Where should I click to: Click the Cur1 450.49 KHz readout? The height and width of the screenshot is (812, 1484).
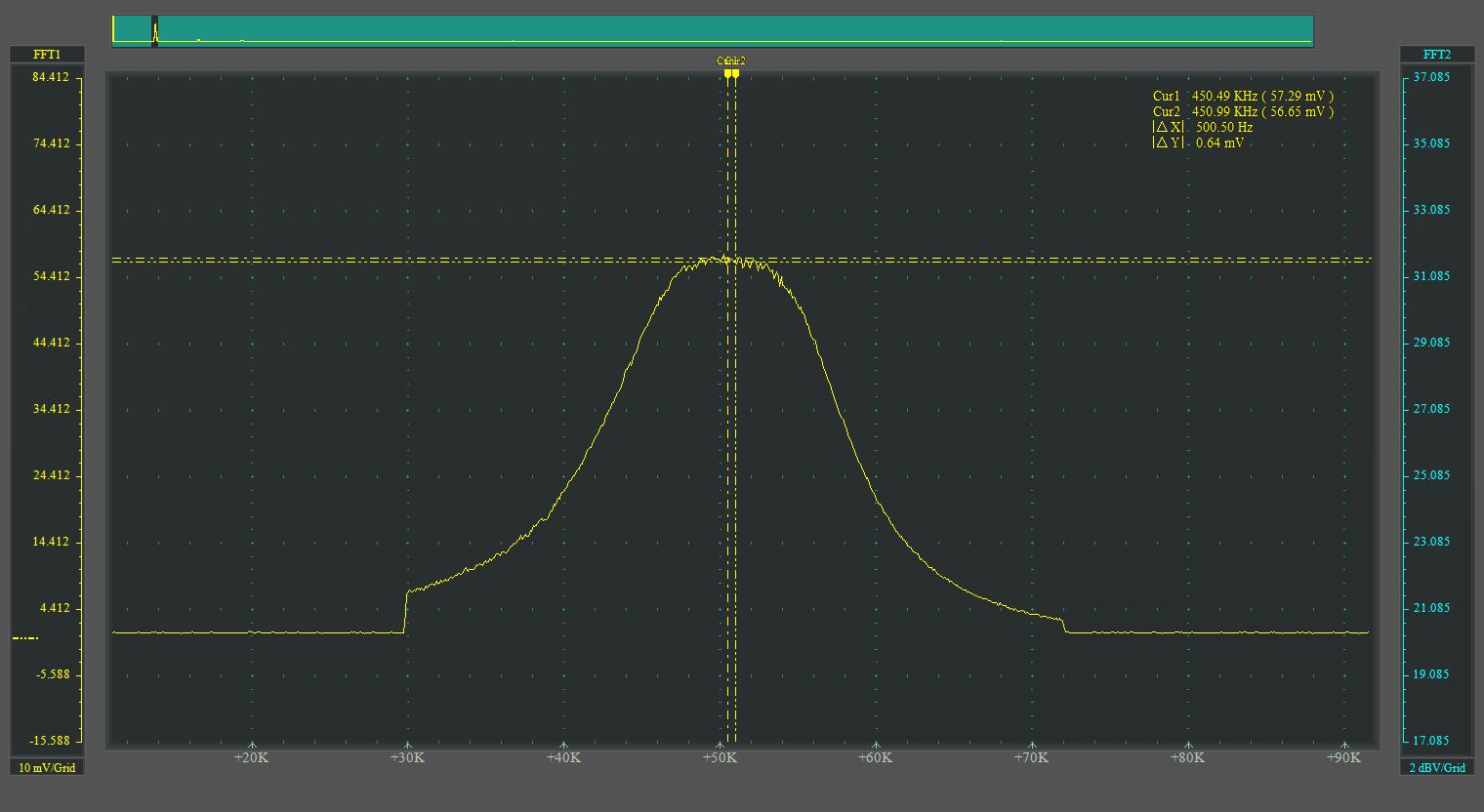1243,96
